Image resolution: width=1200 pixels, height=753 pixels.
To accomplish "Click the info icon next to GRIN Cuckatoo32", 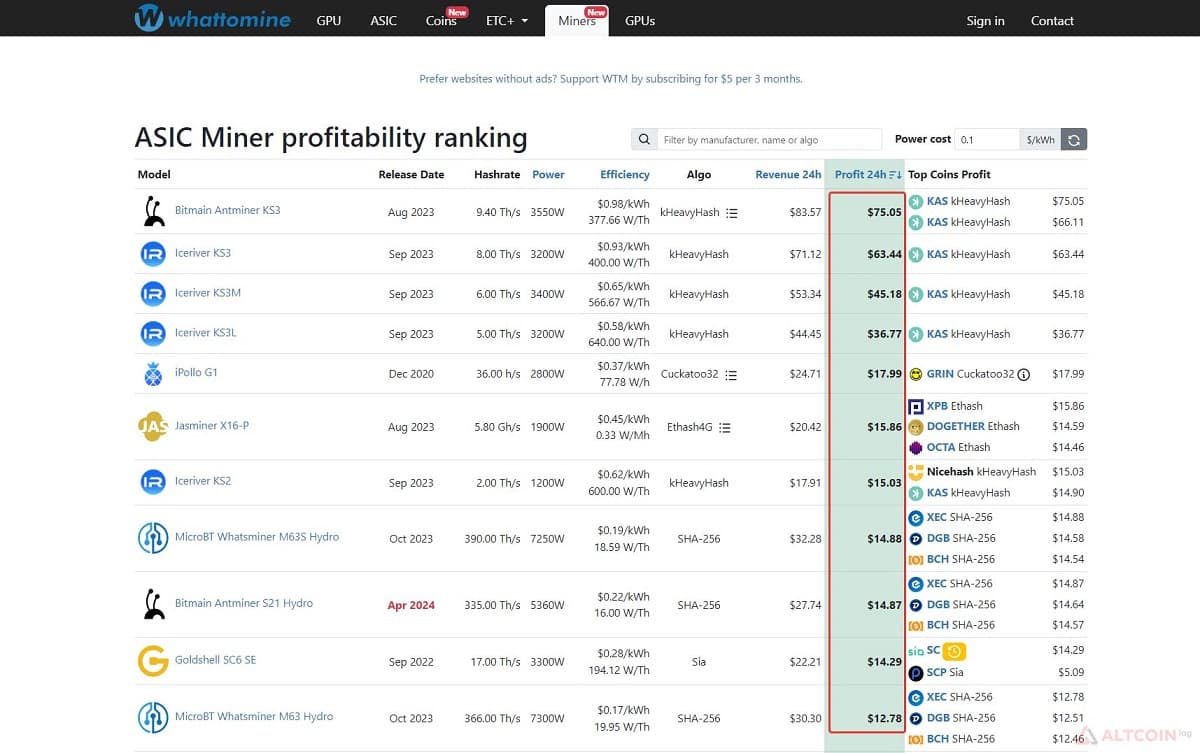I will (x=1024, y=374).
